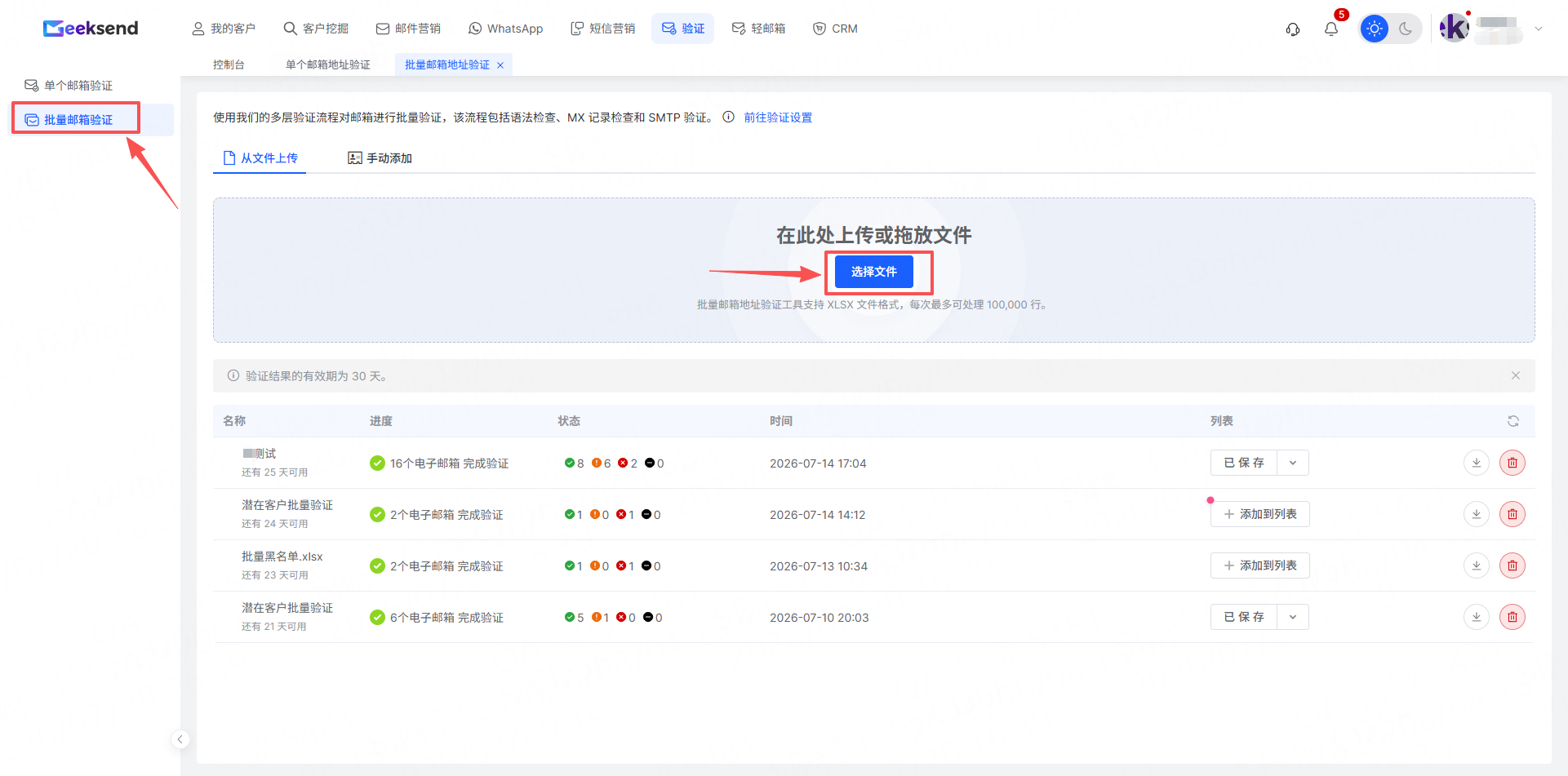Open 轻邮箱 menu
The height and width of the screenshot is (776, 1568).
click(x=758, y=29)
